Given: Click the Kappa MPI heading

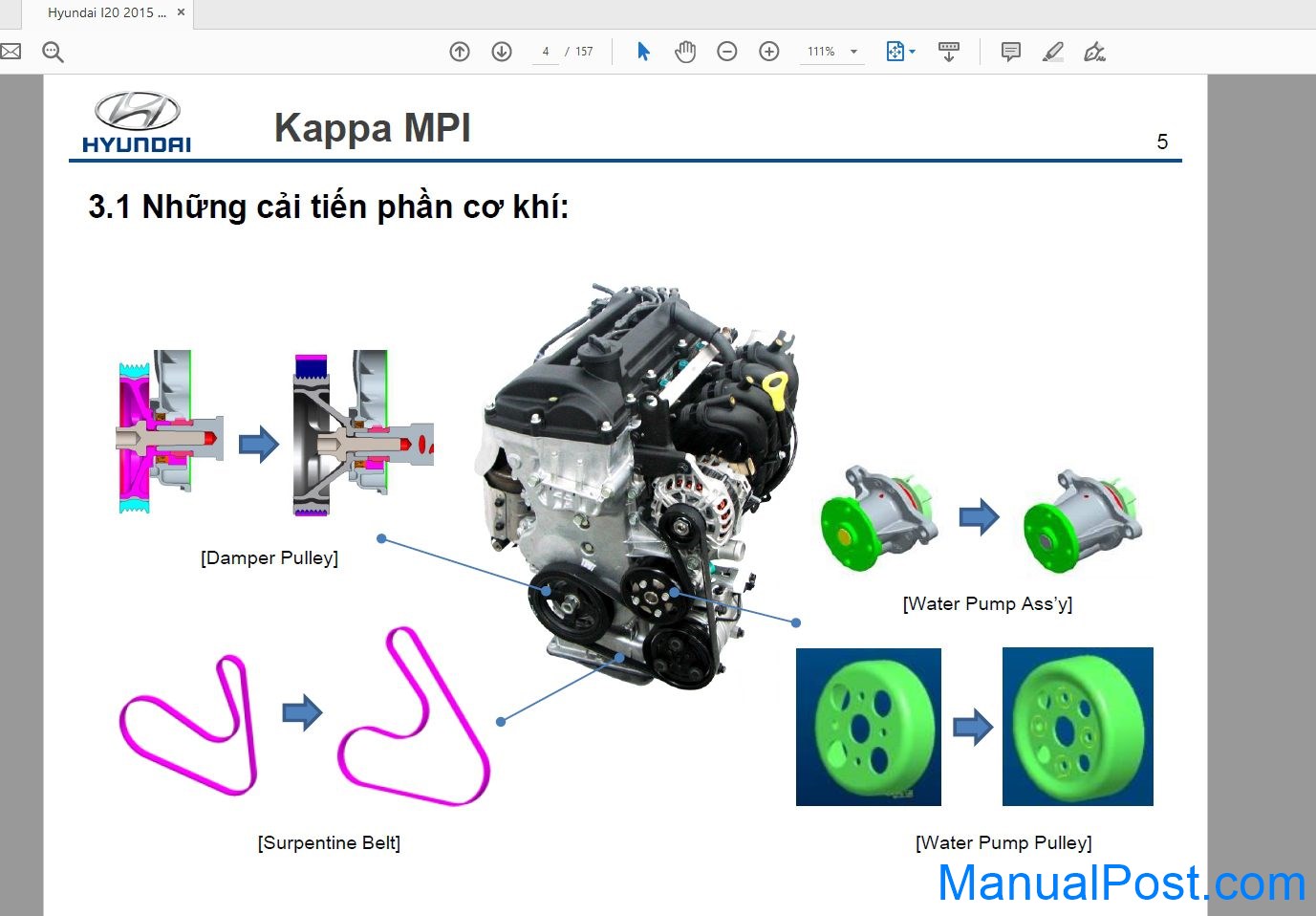Looking at the screenshot, I should [373, 127].
